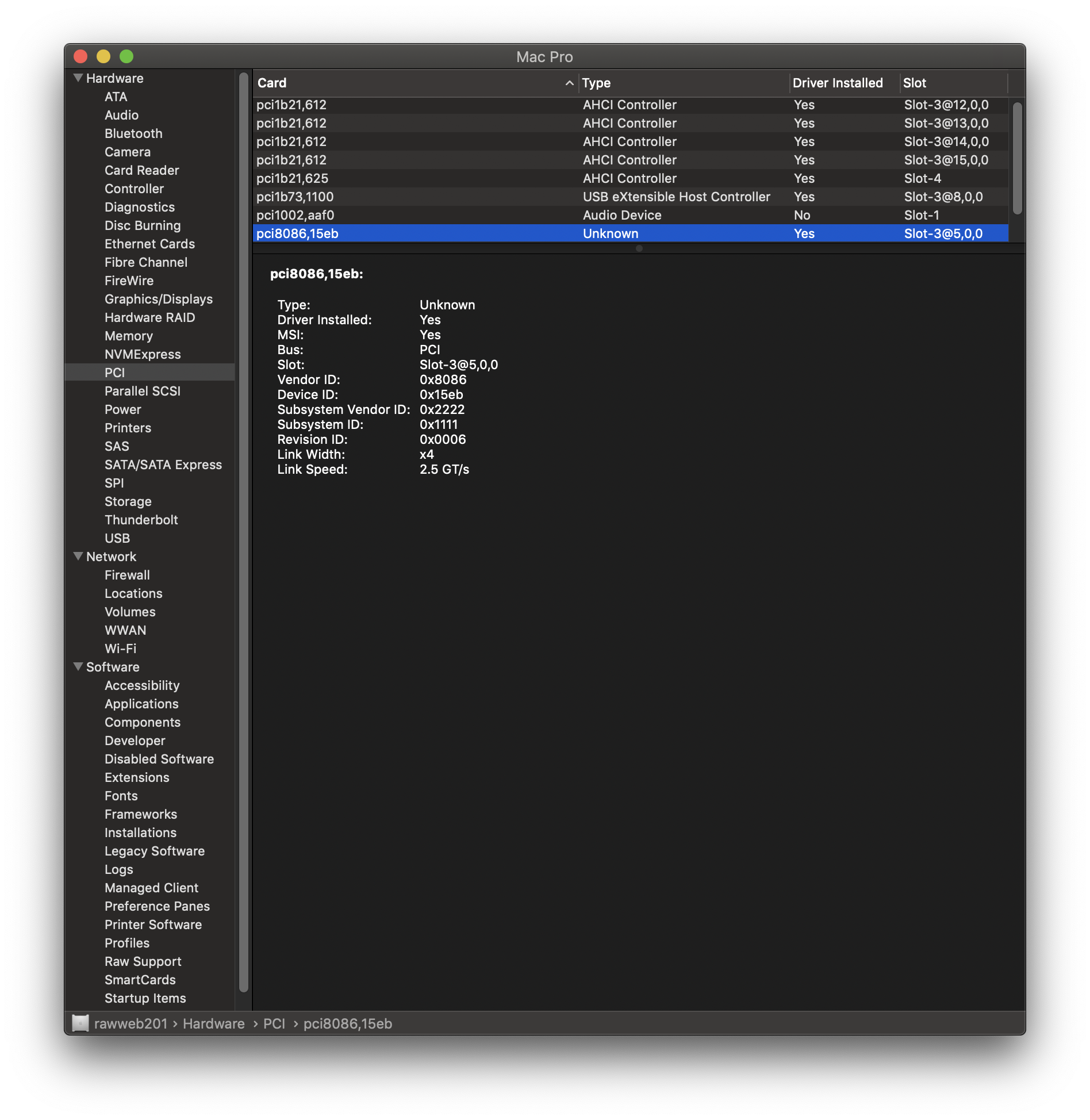
Task: Open Storage section
Action: [128, 501]
